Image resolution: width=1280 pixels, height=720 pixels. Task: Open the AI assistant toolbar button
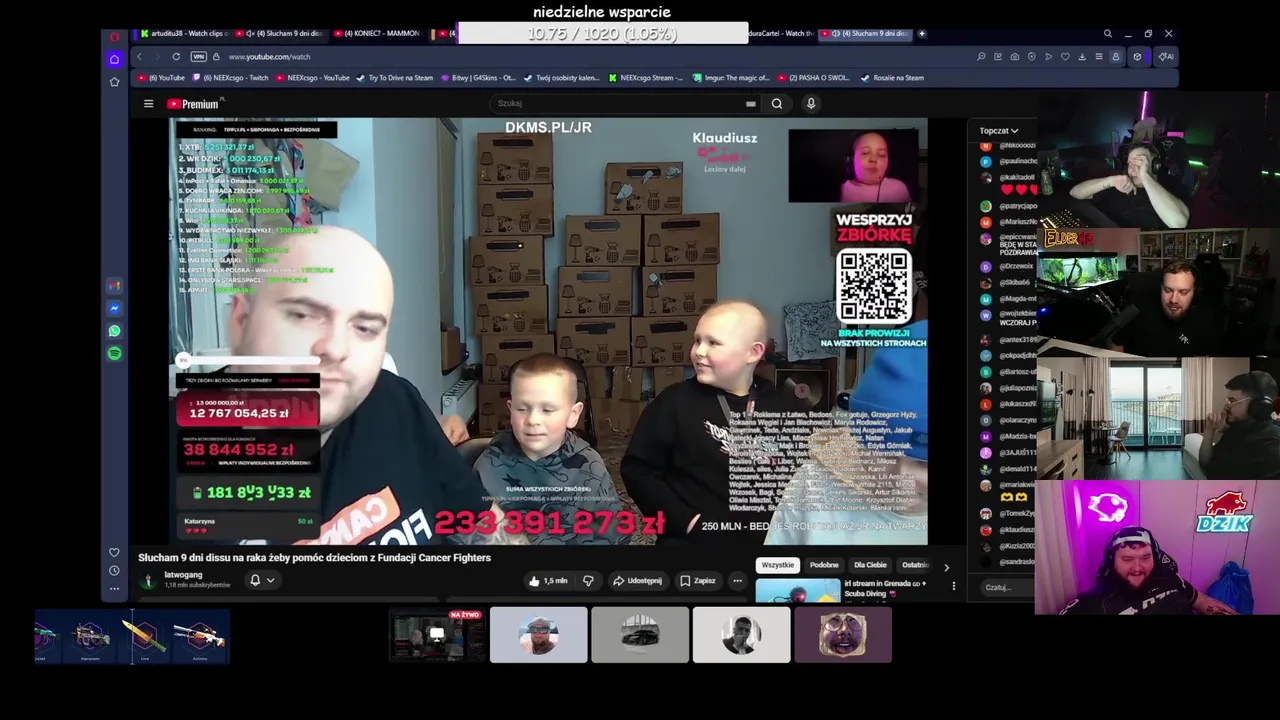click(1166, 57)
